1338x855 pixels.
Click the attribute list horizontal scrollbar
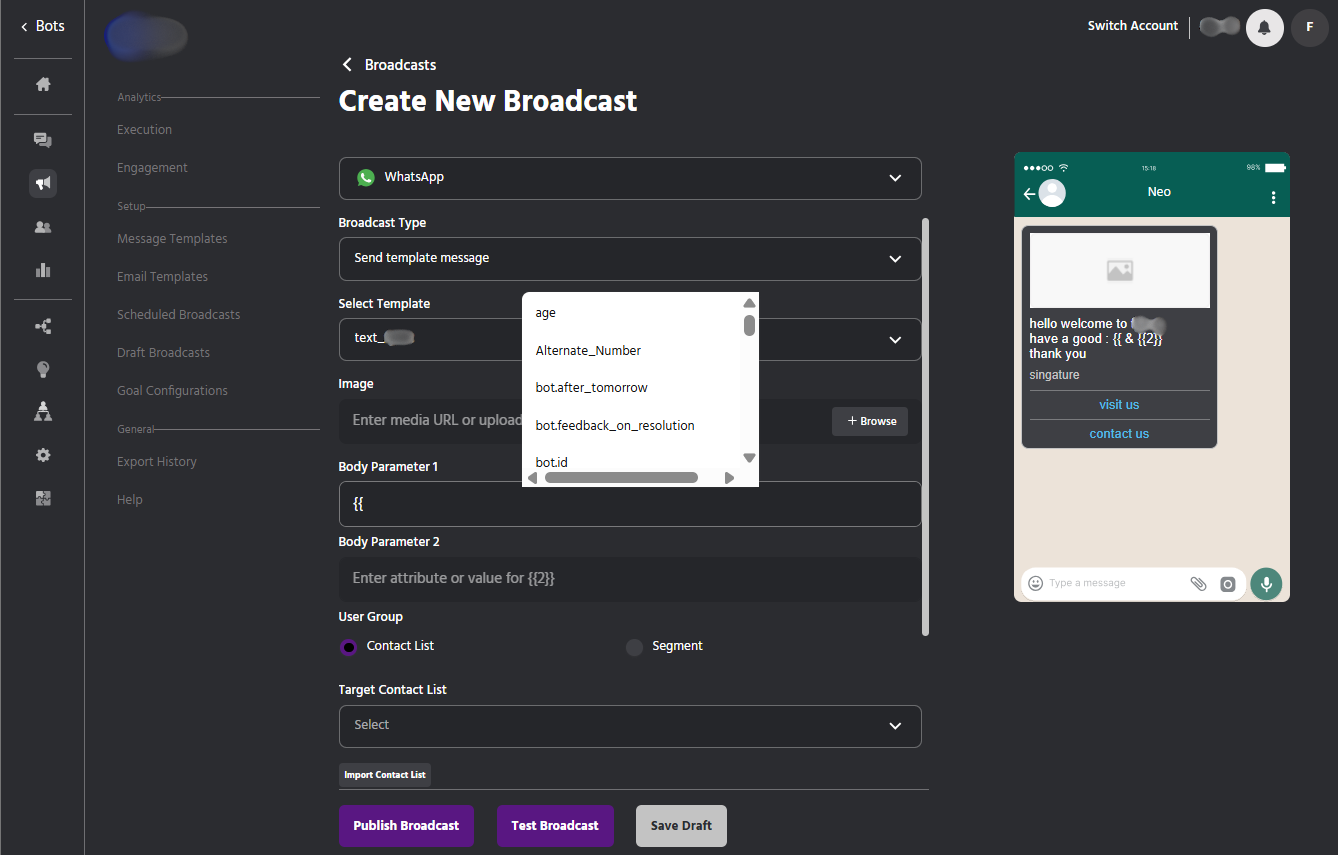pos(620,478)
